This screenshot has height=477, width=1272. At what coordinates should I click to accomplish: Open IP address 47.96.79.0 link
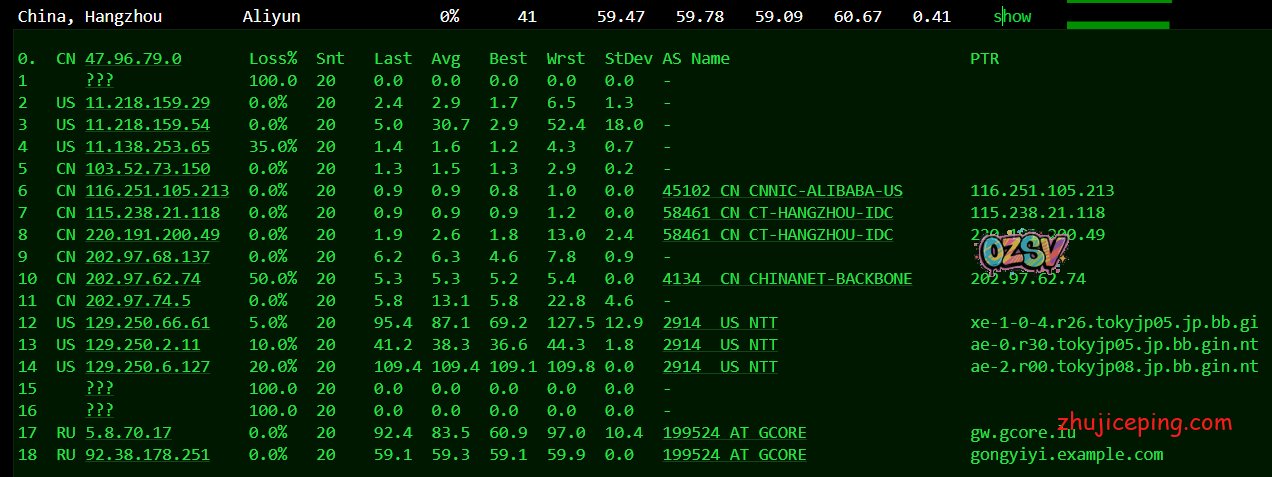pyautogui.click(x=133, y=59)
